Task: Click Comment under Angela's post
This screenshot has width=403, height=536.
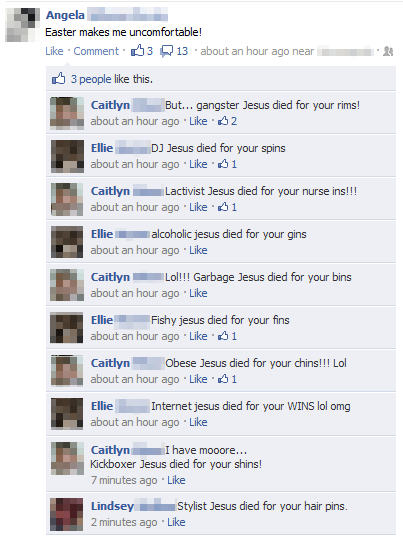Action: [96, 51]
